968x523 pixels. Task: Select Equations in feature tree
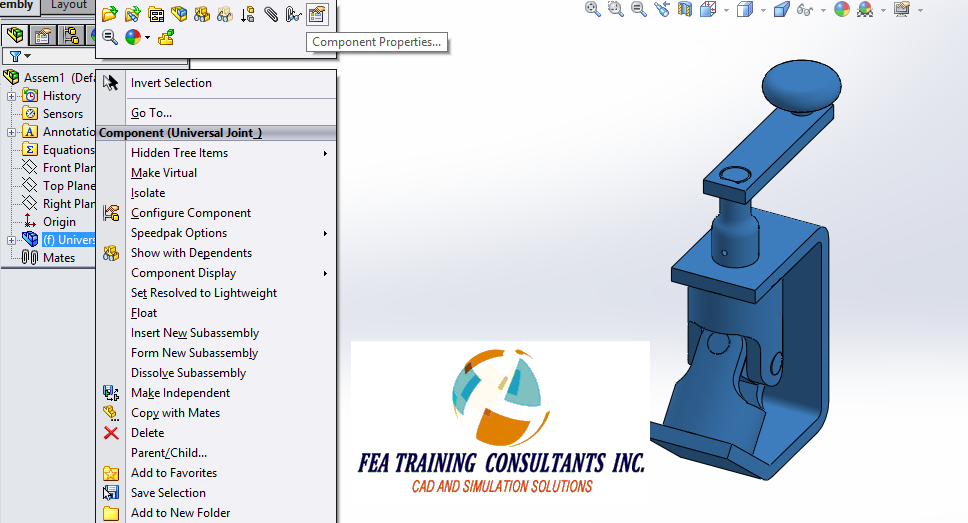click(58, 149)
